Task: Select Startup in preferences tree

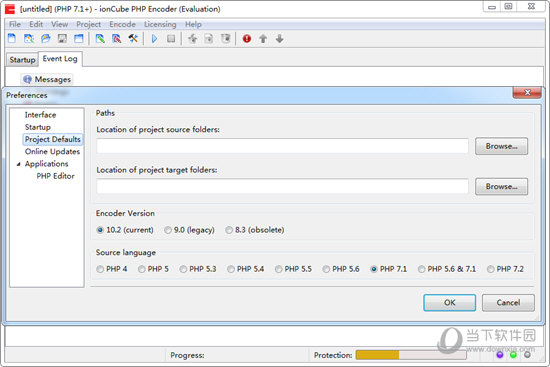Action: (x=38, y=127)
